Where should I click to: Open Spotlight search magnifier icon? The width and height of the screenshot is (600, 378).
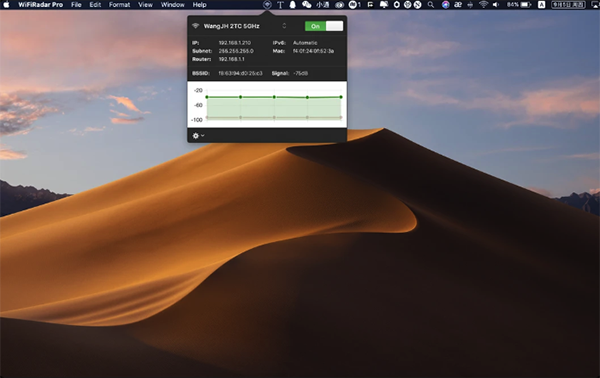click(x=431, y=5)
